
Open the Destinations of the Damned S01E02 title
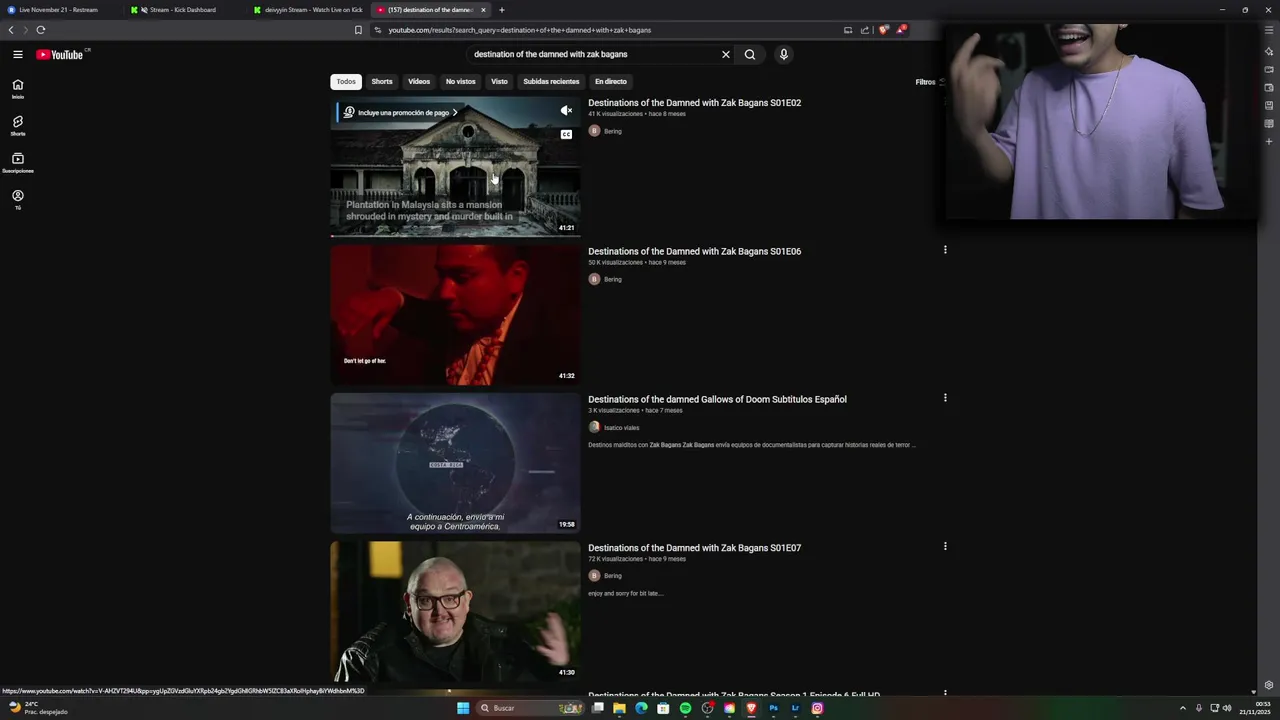694,103
